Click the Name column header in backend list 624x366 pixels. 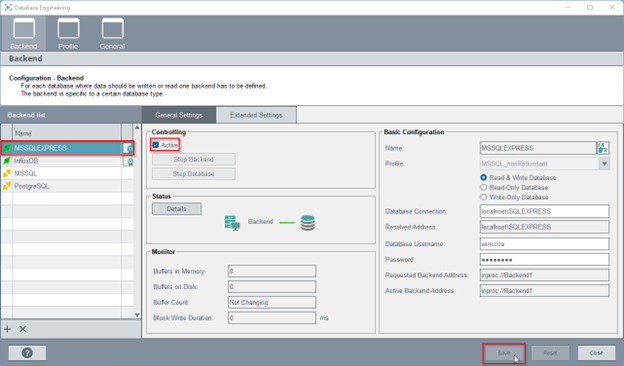pyautogui.click(x=67, y=133)
